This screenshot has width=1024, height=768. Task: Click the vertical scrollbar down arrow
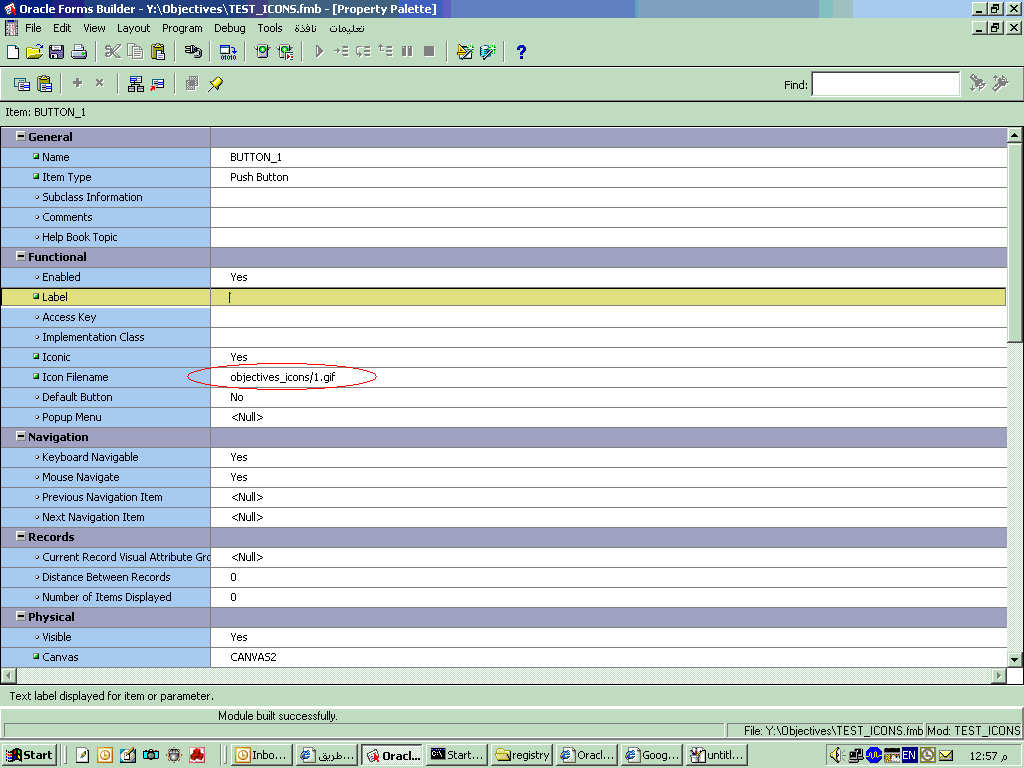(1014, 659)
